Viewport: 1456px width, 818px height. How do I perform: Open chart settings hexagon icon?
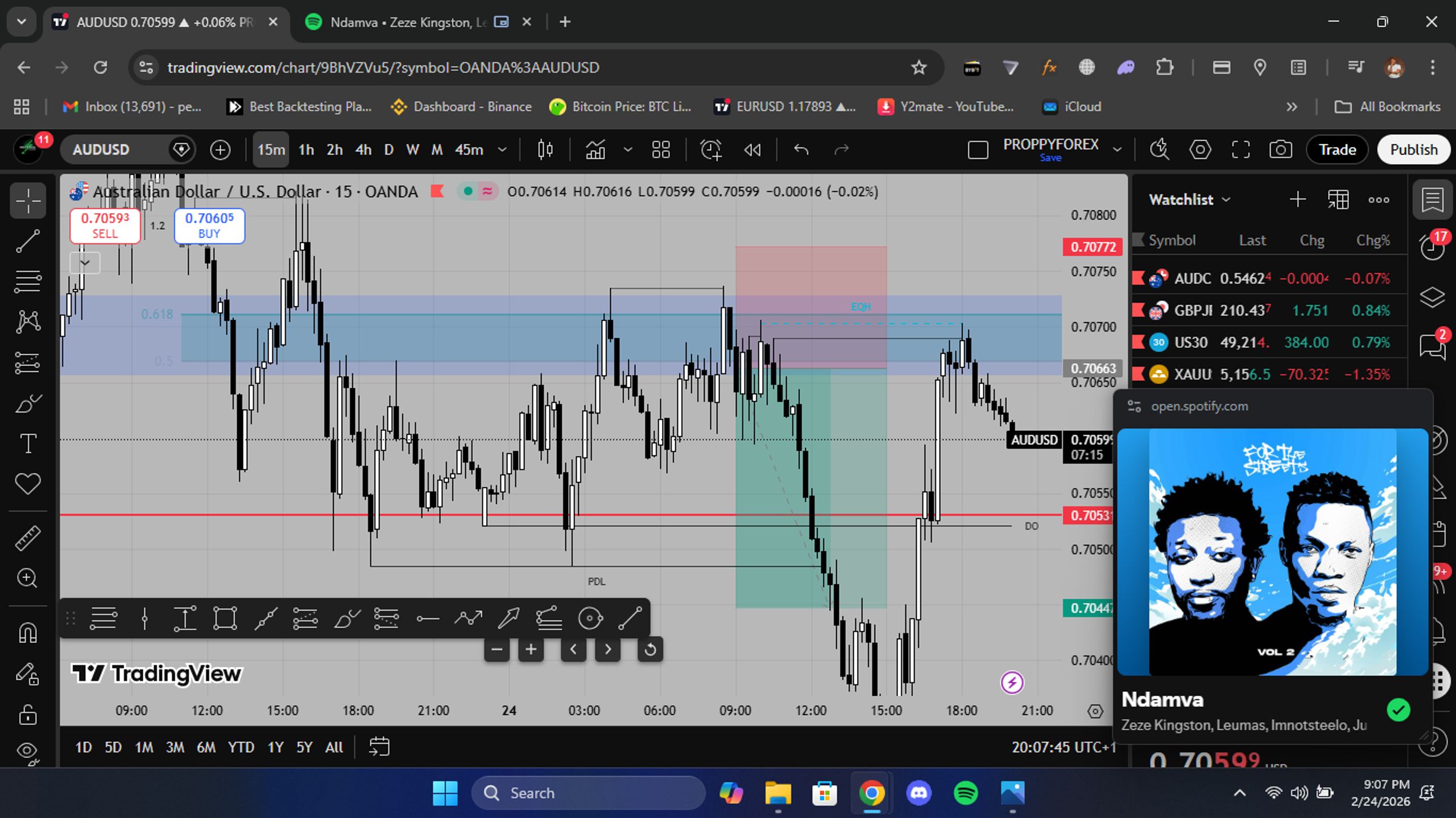click(1200, 150)
